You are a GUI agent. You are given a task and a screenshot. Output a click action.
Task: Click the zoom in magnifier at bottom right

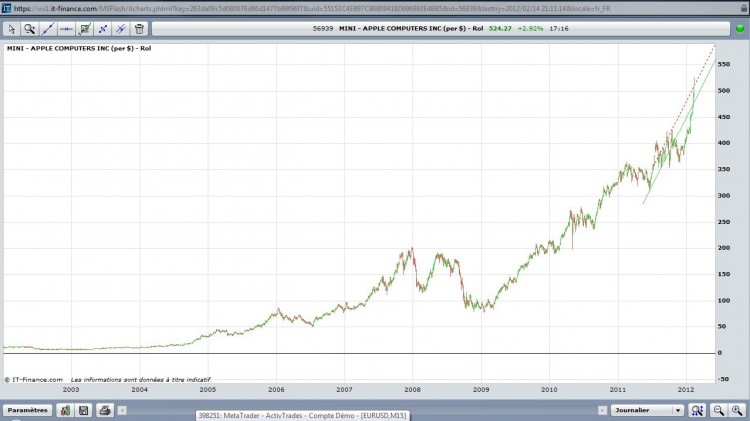[737, 410]
